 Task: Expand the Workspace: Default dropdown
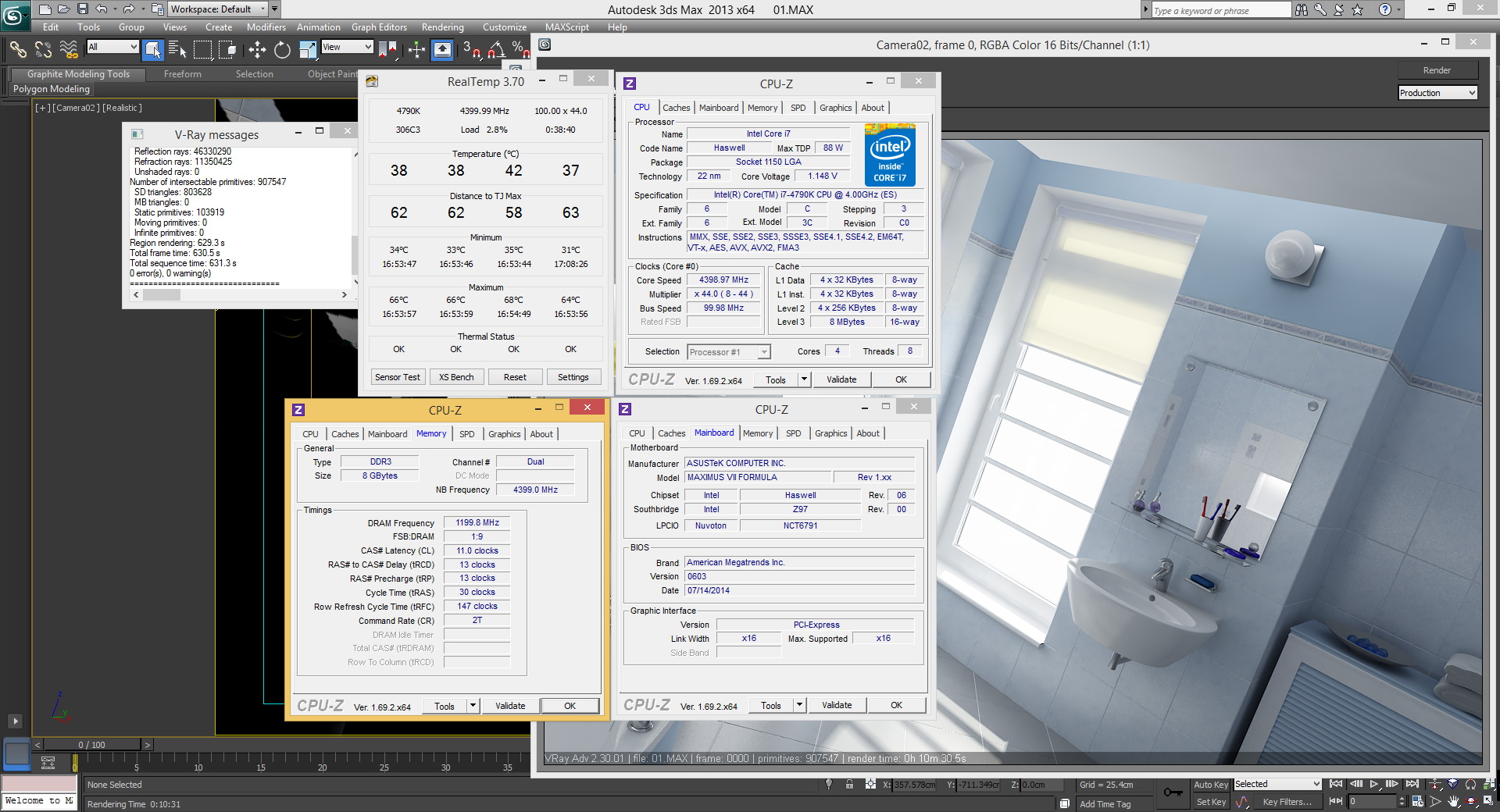(218, 9)
